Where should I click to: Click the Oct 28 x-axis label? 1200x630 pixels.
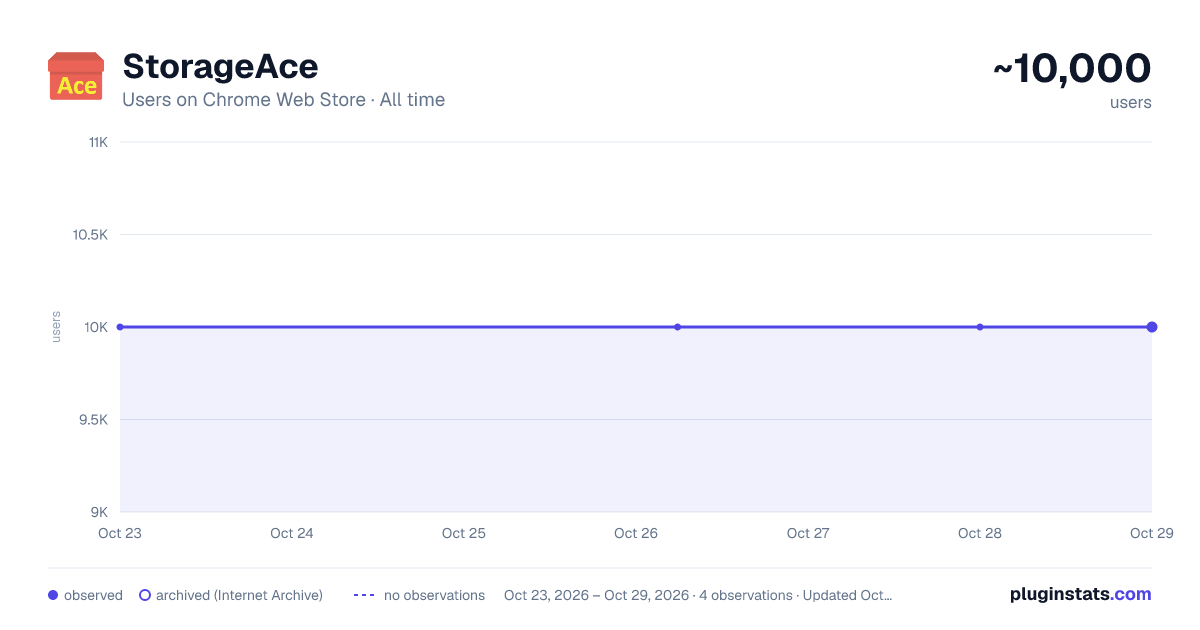click(980, 533)
